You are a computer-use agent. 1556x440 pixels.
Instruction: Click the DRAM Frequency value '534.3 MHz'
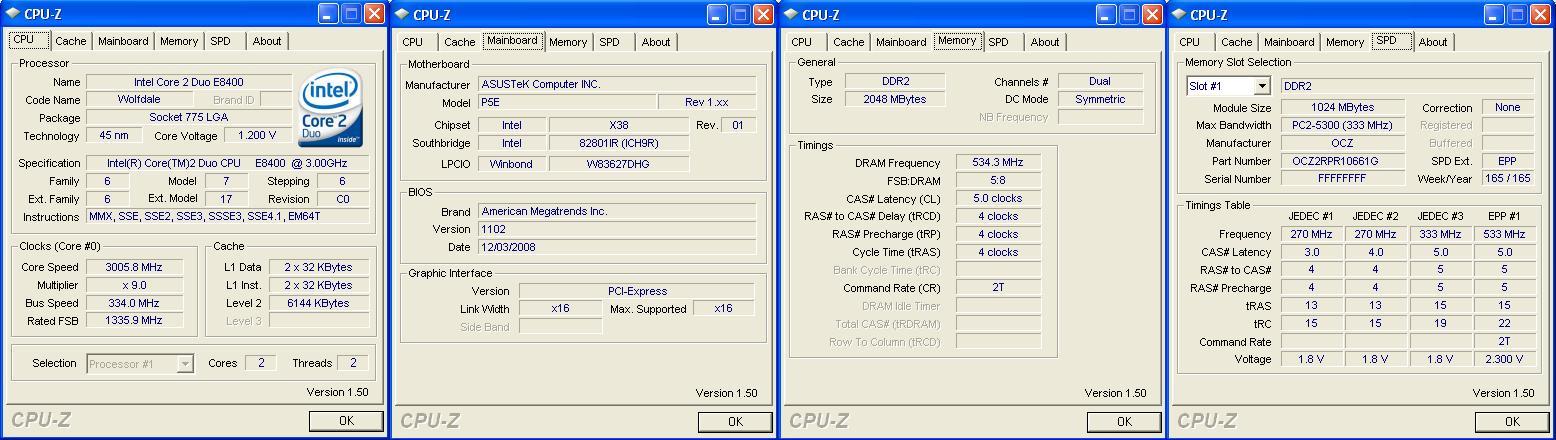pyautogui.click(x=998, y=163)
